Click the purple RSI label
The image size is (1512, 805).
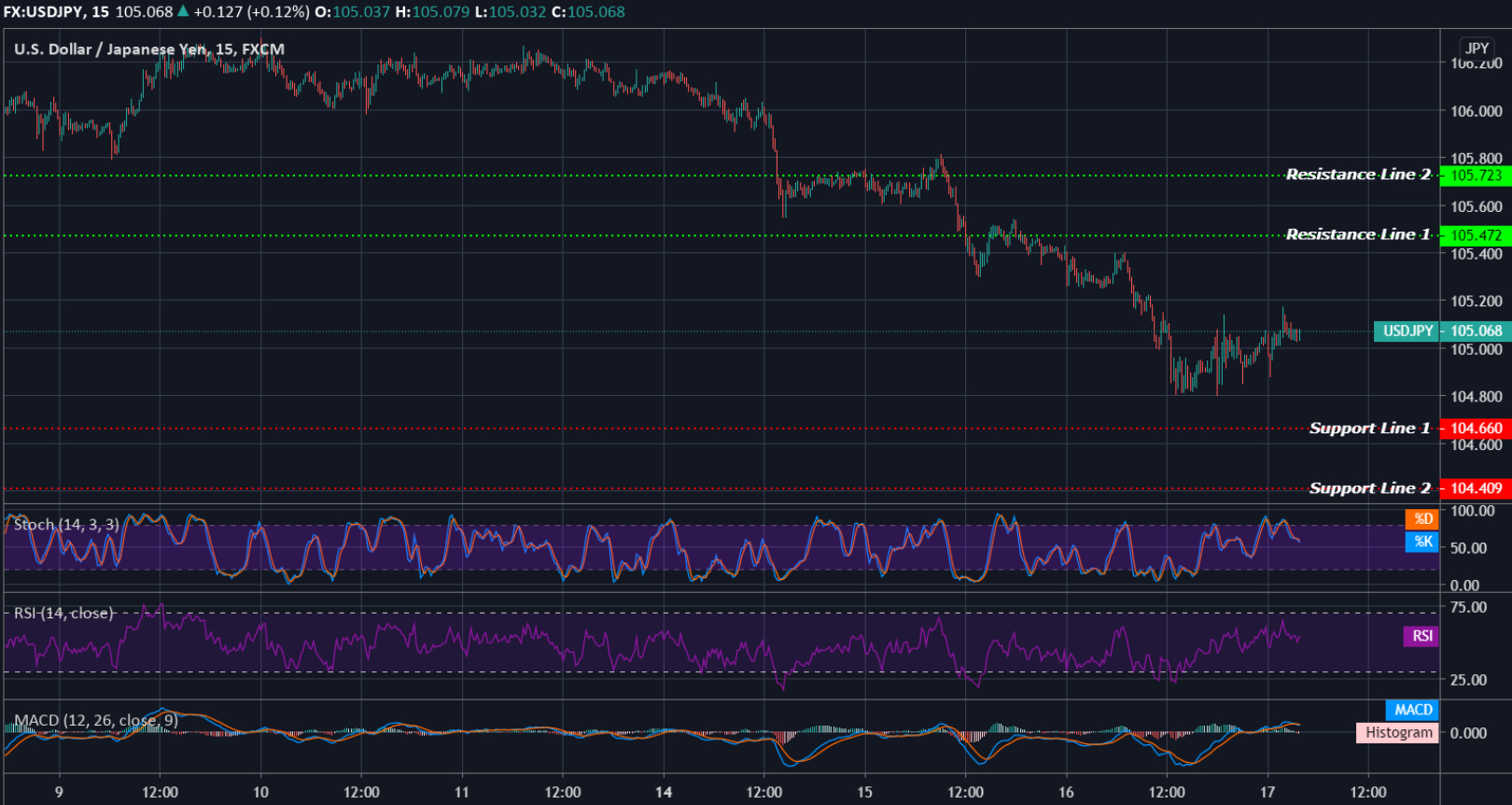1421,636
